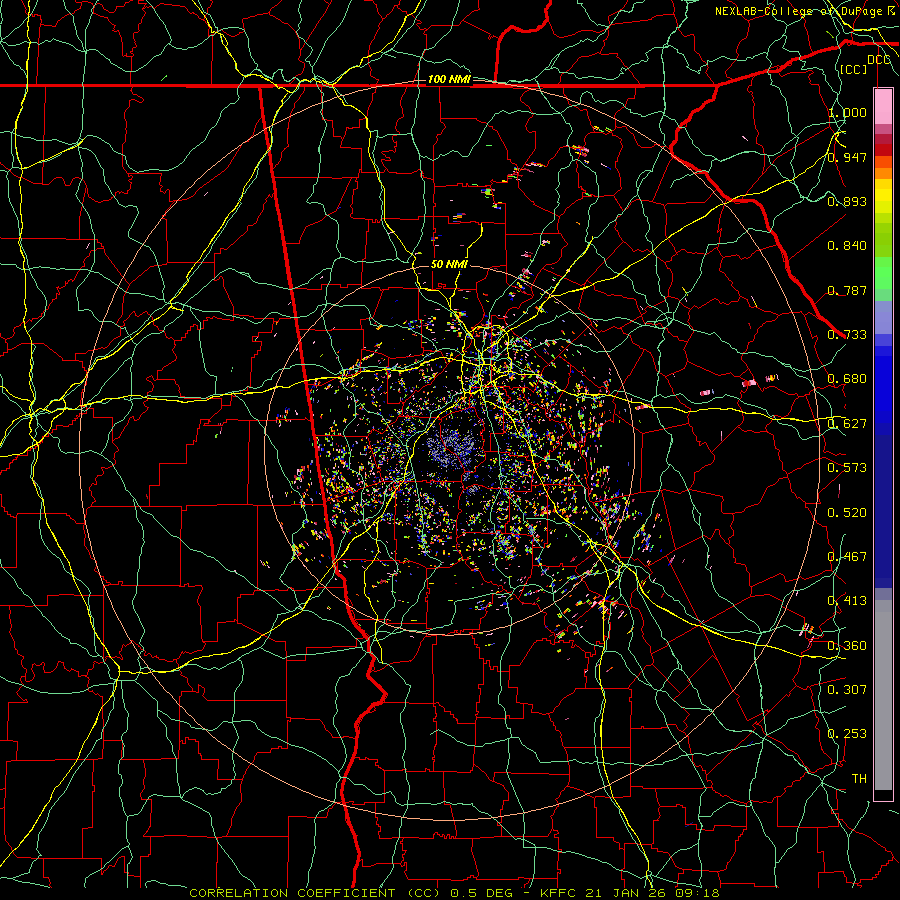Image resolution: width=900 pixels, height=900 pixels.
Task: Click the 0.893 legend value
Action: tap(847, 201)
